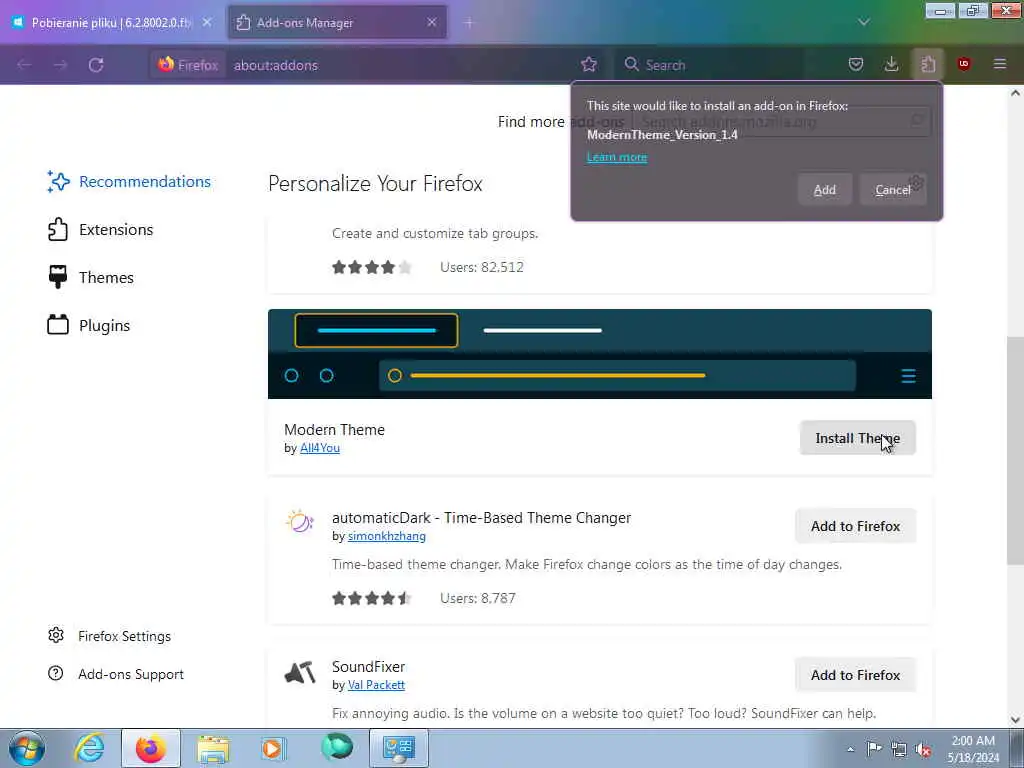
Task: Close the Add-ons Manager tab
Action: pos(432,22)
